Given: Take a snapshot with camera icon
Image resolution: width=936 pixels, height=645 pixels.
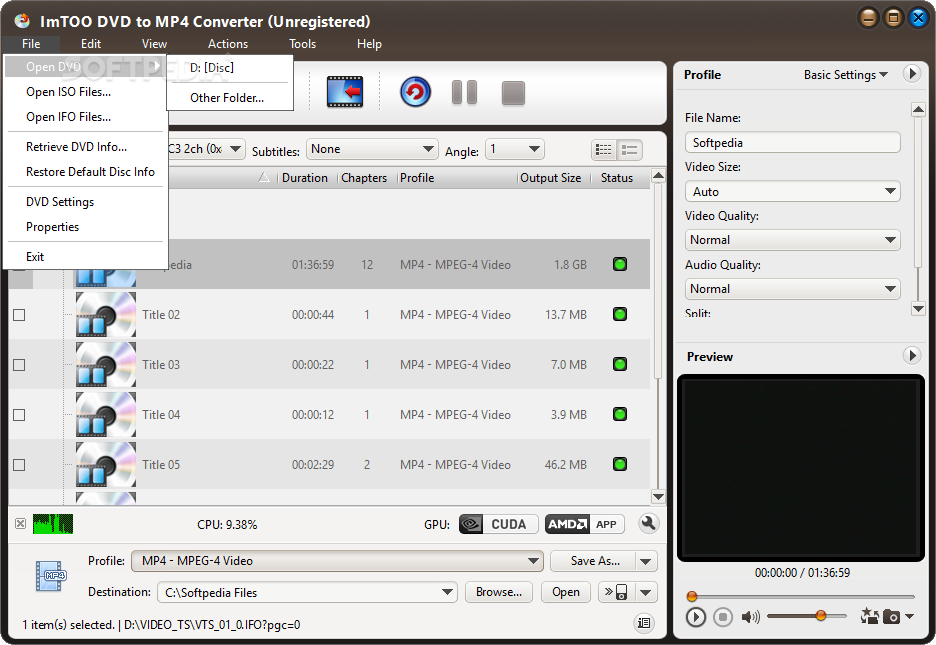Looking at the screenshot, I should [x=891, y=616].
